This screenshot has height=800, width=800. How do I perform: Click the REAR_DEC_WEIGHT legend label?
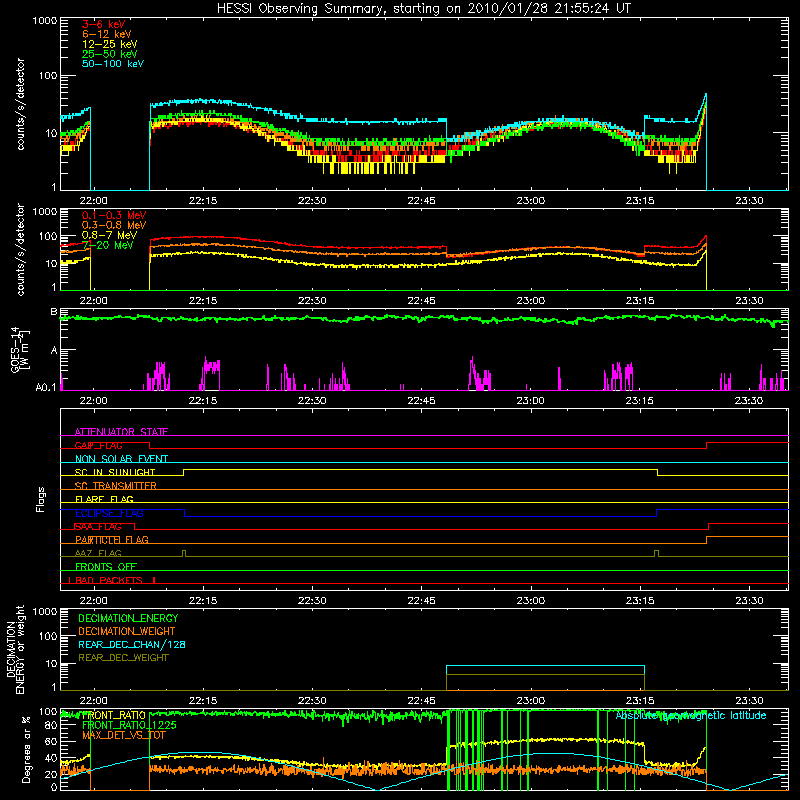tap(123, 658)
